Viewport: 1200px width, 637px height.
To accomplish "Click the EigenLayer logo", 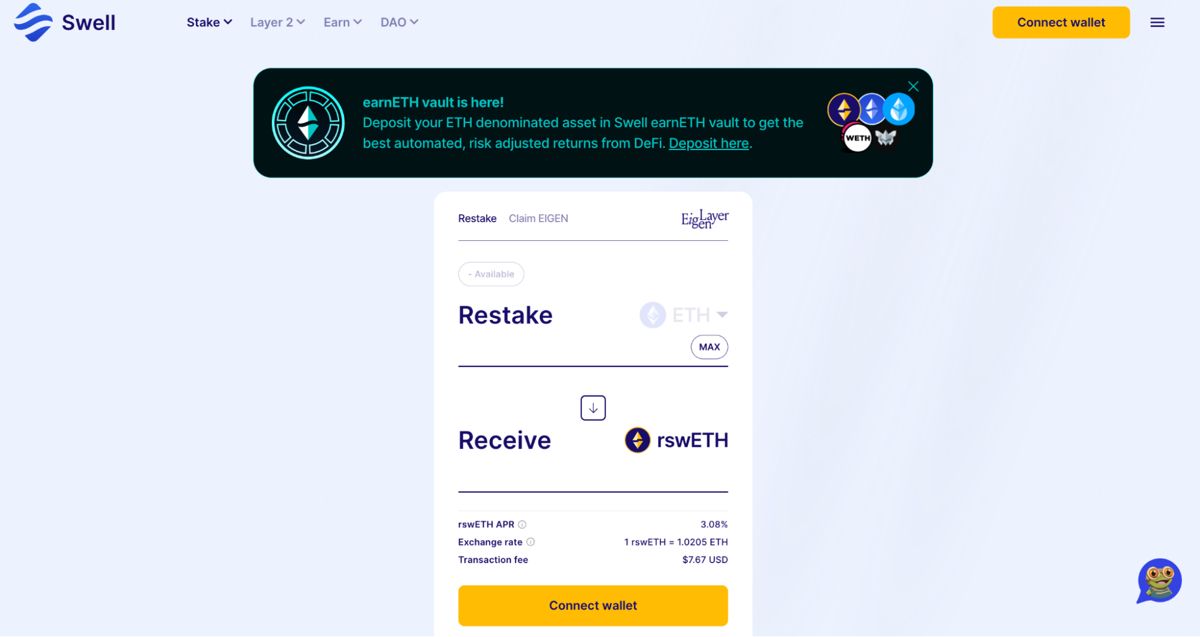I will point(705,219).
